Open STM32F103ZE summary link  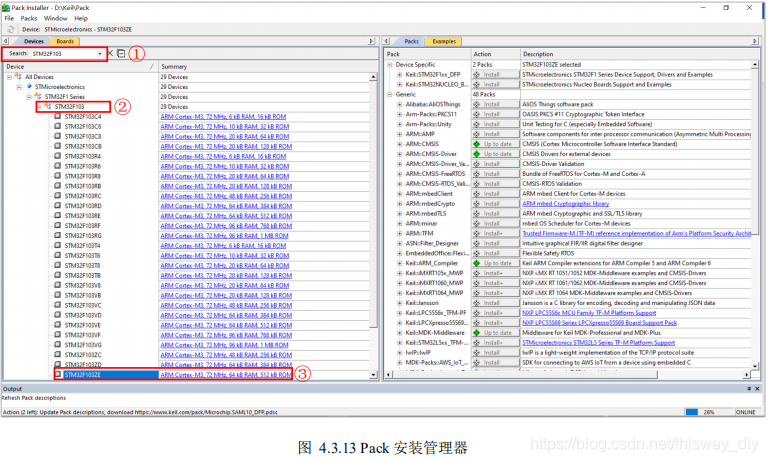226,374
